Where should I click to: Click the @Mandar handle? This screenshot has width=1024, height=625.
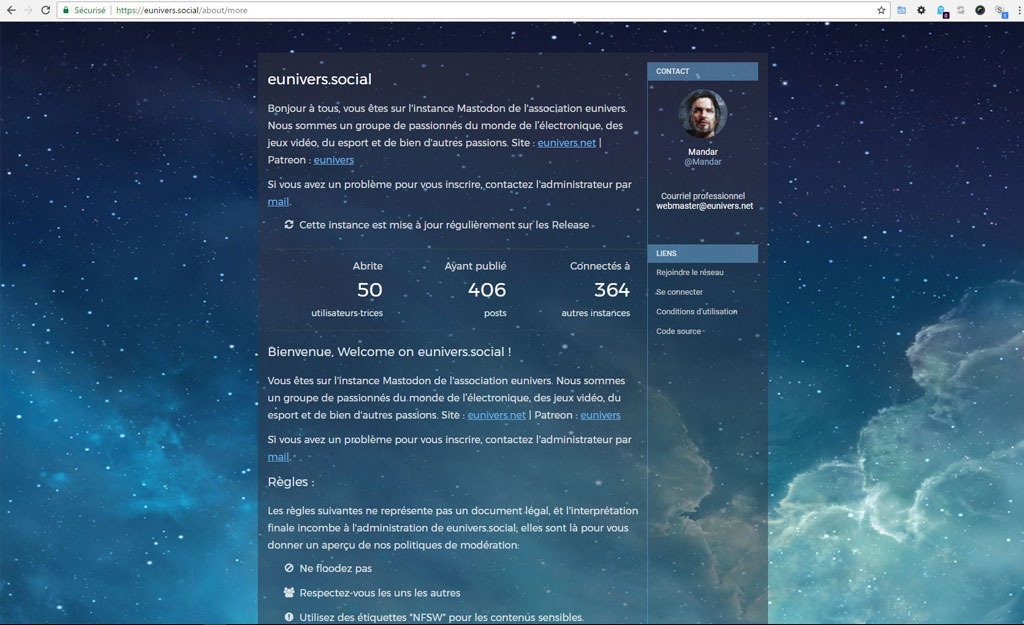point(703,162)
